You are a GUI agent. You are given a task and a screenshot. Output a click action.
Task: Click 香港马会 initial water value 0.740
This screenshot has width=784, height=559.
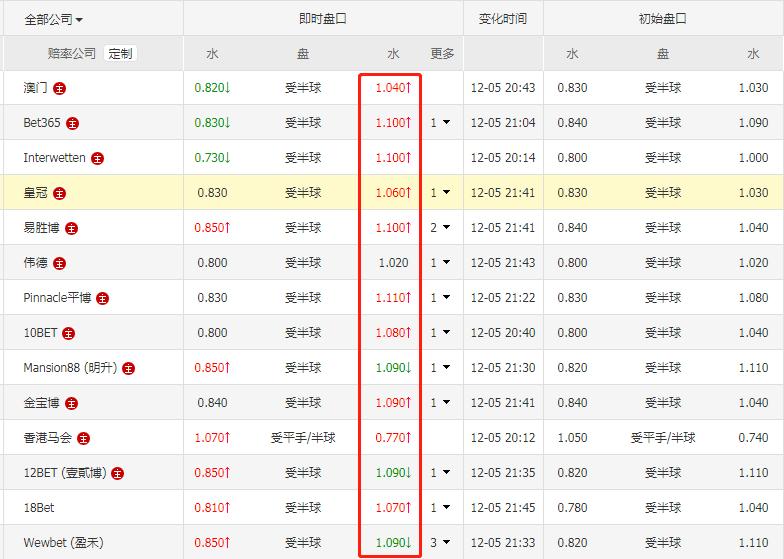754,438
